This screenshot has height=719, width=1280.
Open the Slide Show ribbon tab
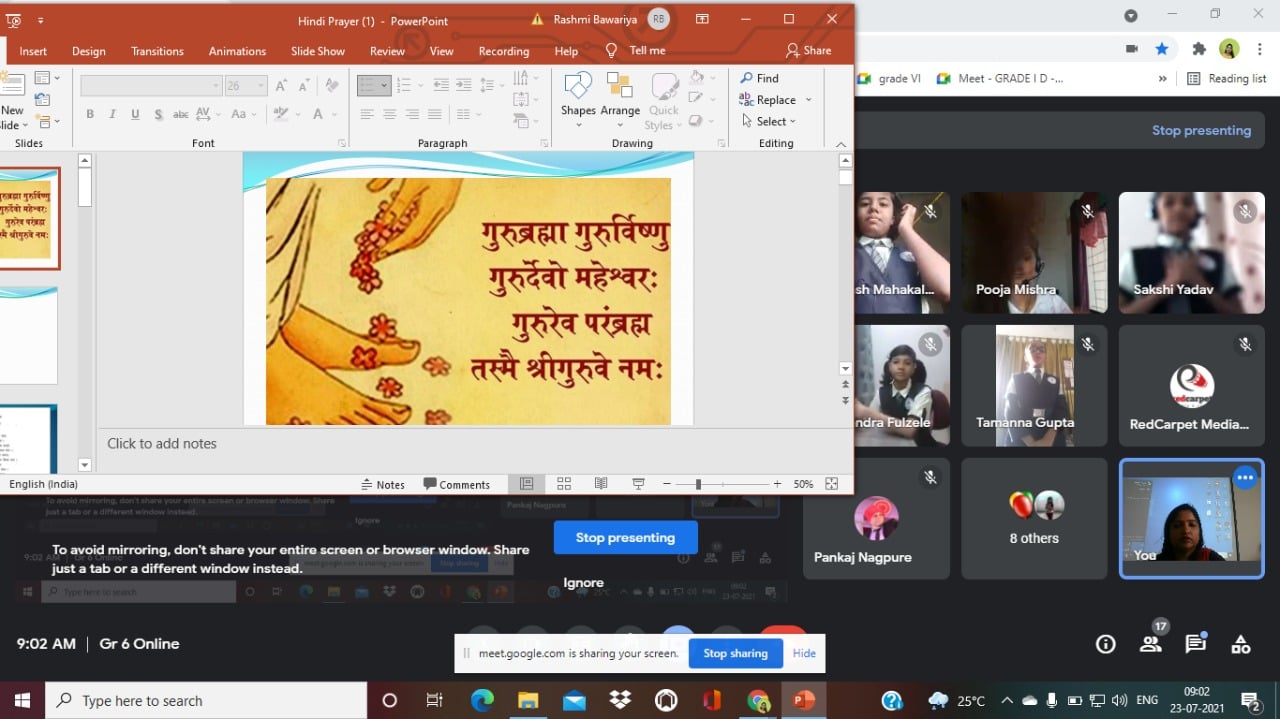318,51
